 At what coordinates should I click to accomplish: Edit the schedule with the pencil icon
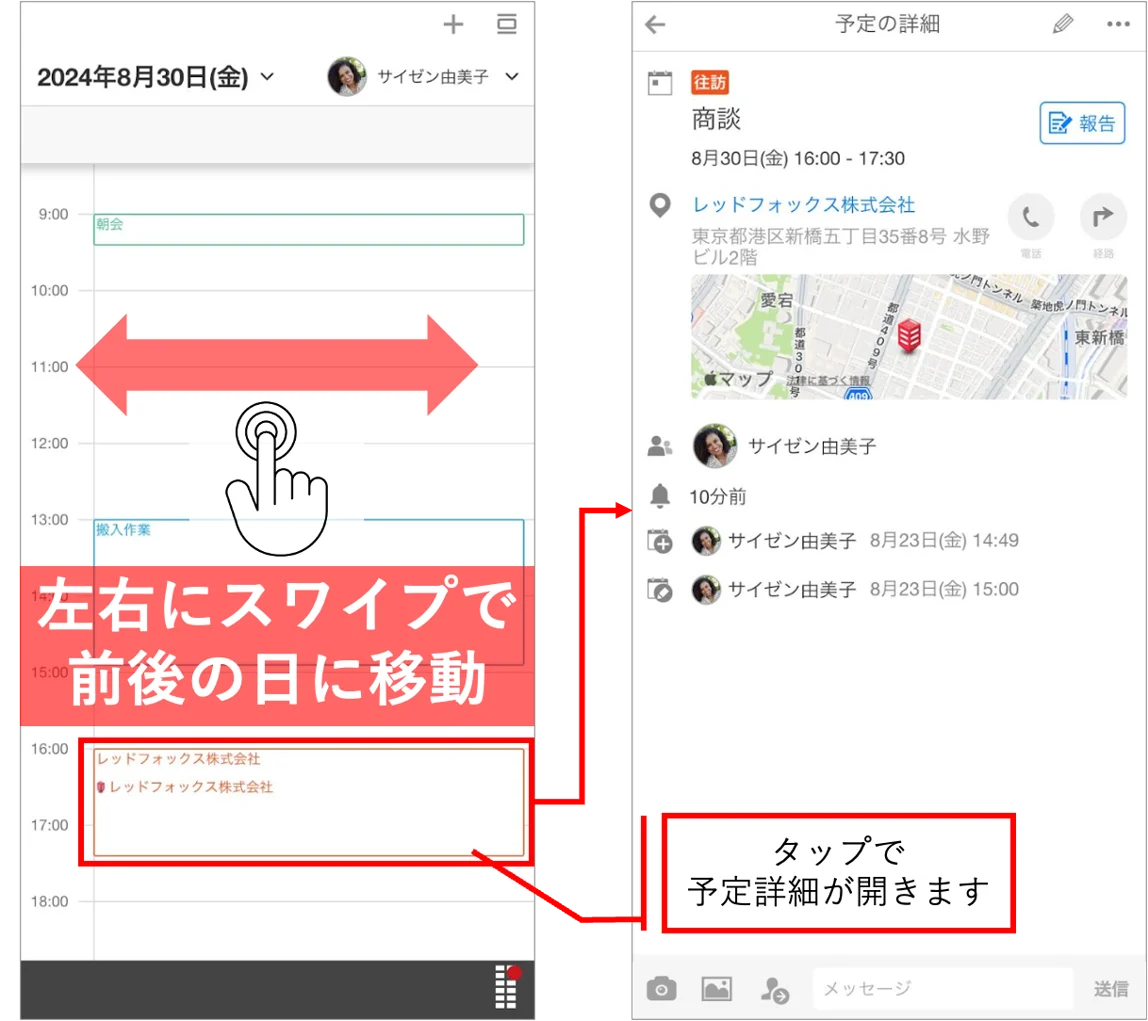click(1063, 24)
